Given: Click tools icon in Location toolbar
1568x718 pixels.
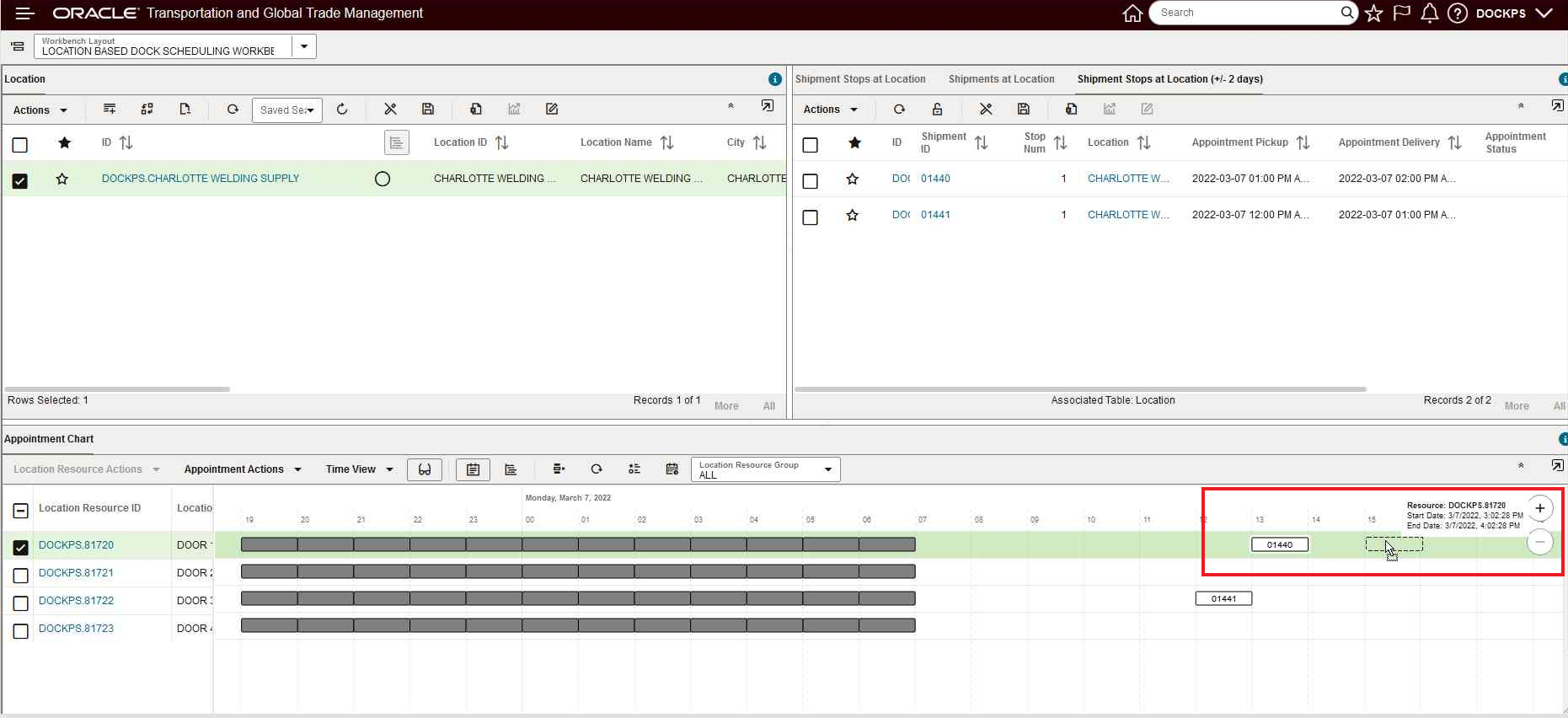Looking at the screenshot, I should click(x=390, y=109).
